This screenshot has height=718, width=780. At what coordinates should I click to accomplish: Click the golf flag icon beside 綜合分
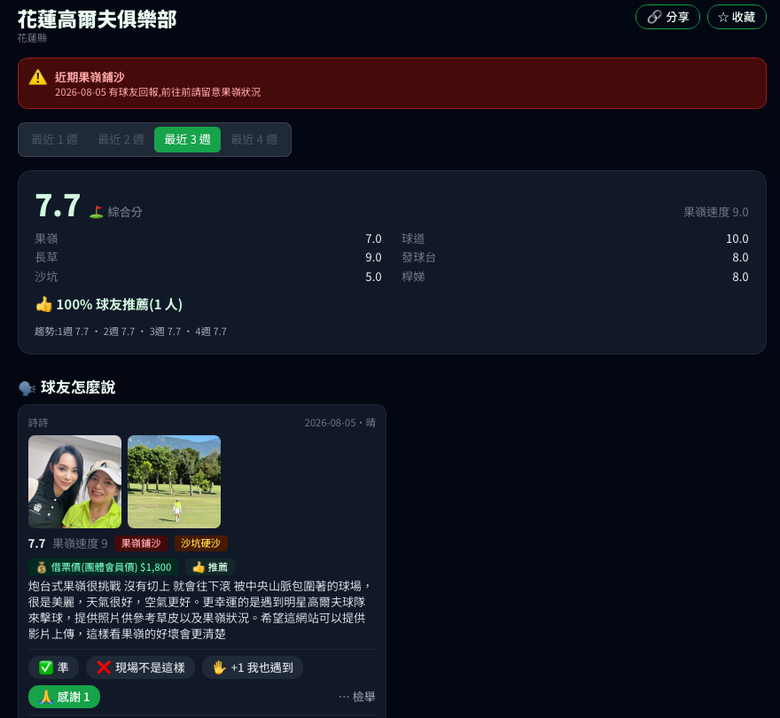tap(96, 212)
